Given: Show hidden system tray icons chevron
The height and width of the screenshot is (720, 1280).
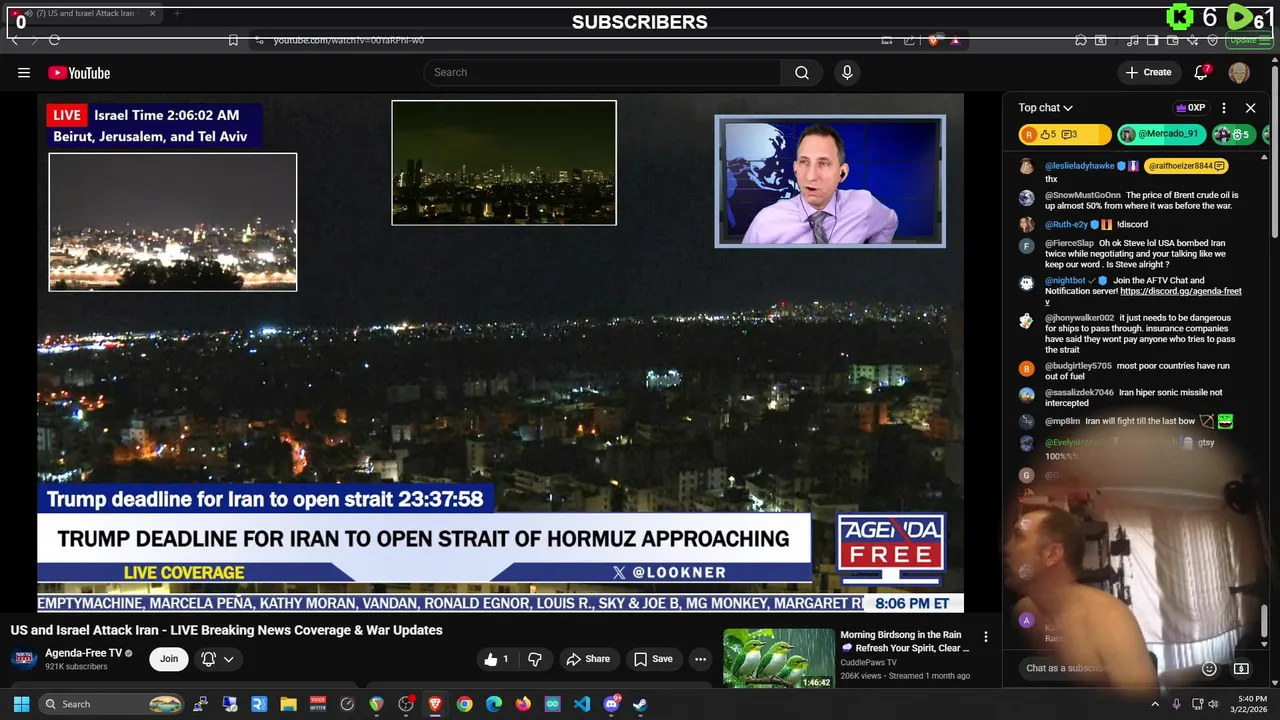Looking at the screenshot, I should 1155,704.
